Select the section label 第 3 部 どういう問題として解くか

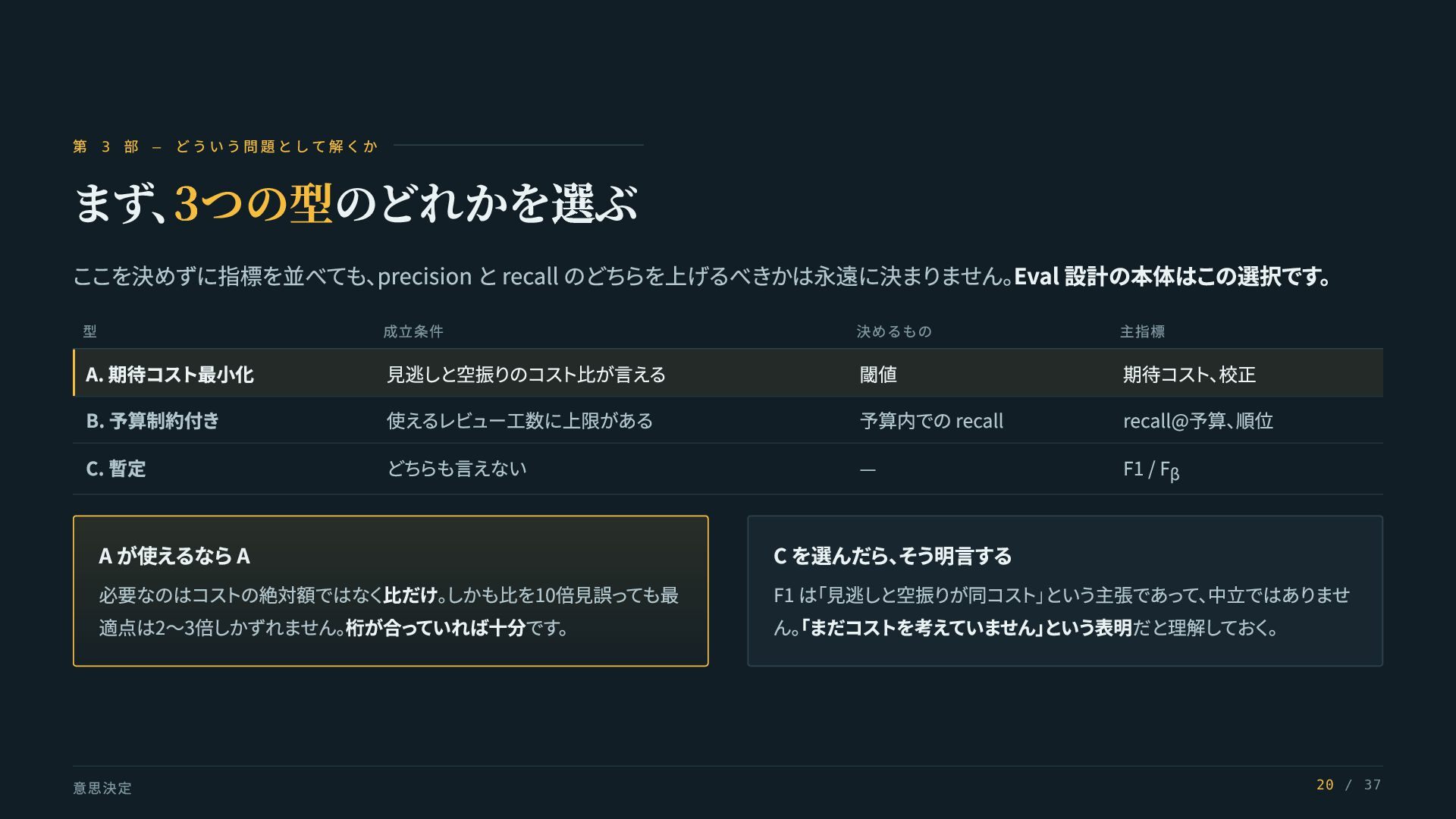pyautogui.click(x=225, y=146)
